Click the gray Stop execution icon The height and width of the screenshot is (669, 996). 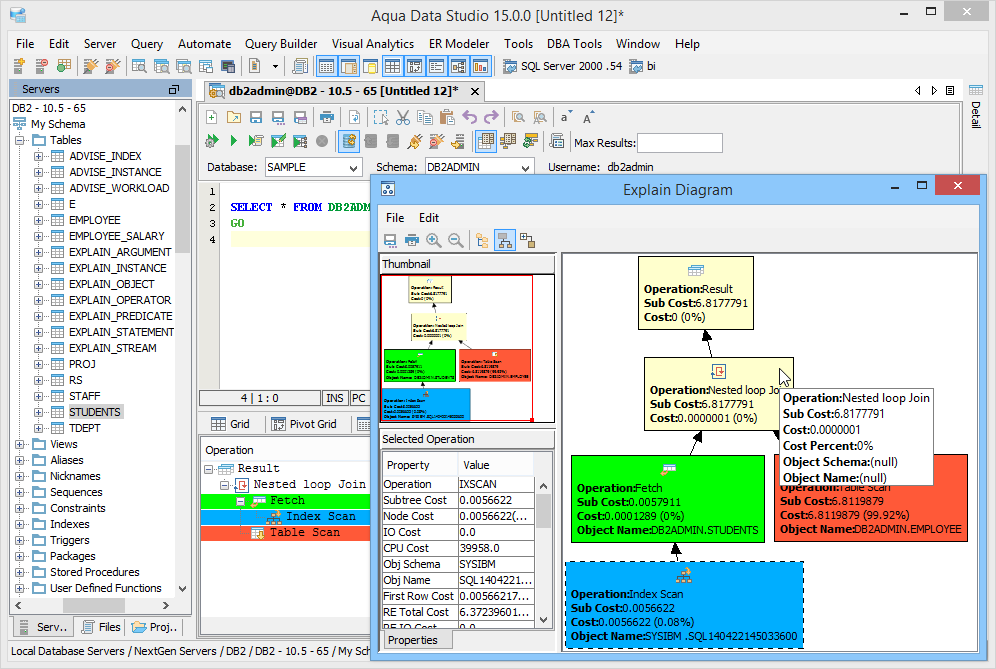tap(322, 141)
